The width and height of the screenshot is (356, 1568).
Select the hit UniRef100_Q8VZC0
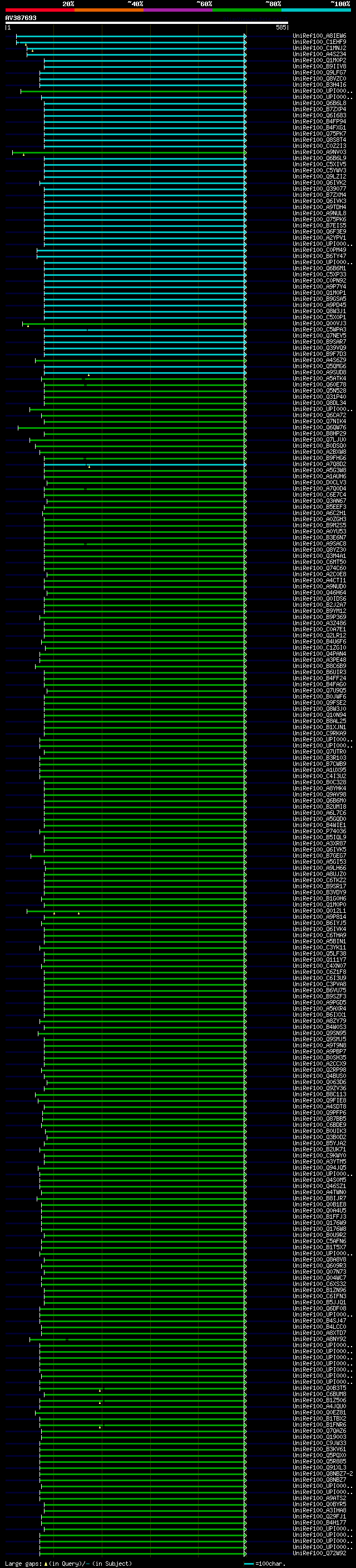point(319,78)
